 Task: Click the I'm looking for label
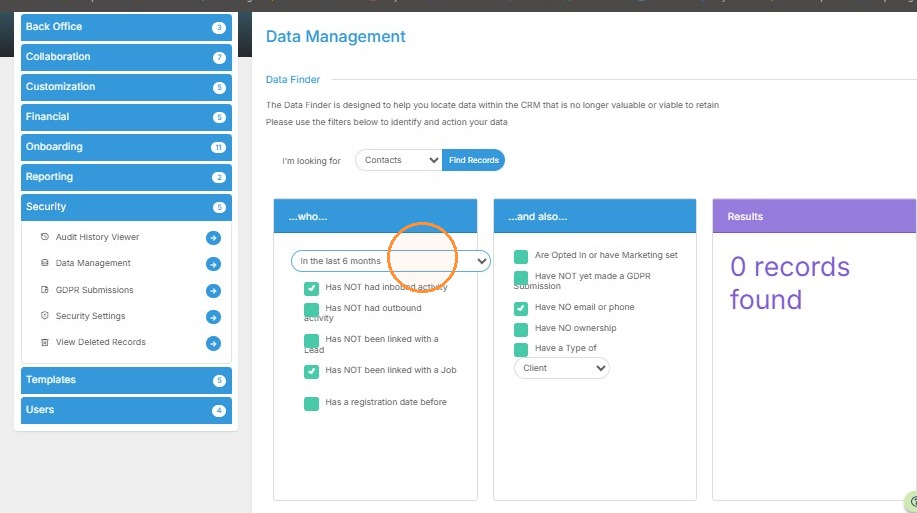point(311,161)
